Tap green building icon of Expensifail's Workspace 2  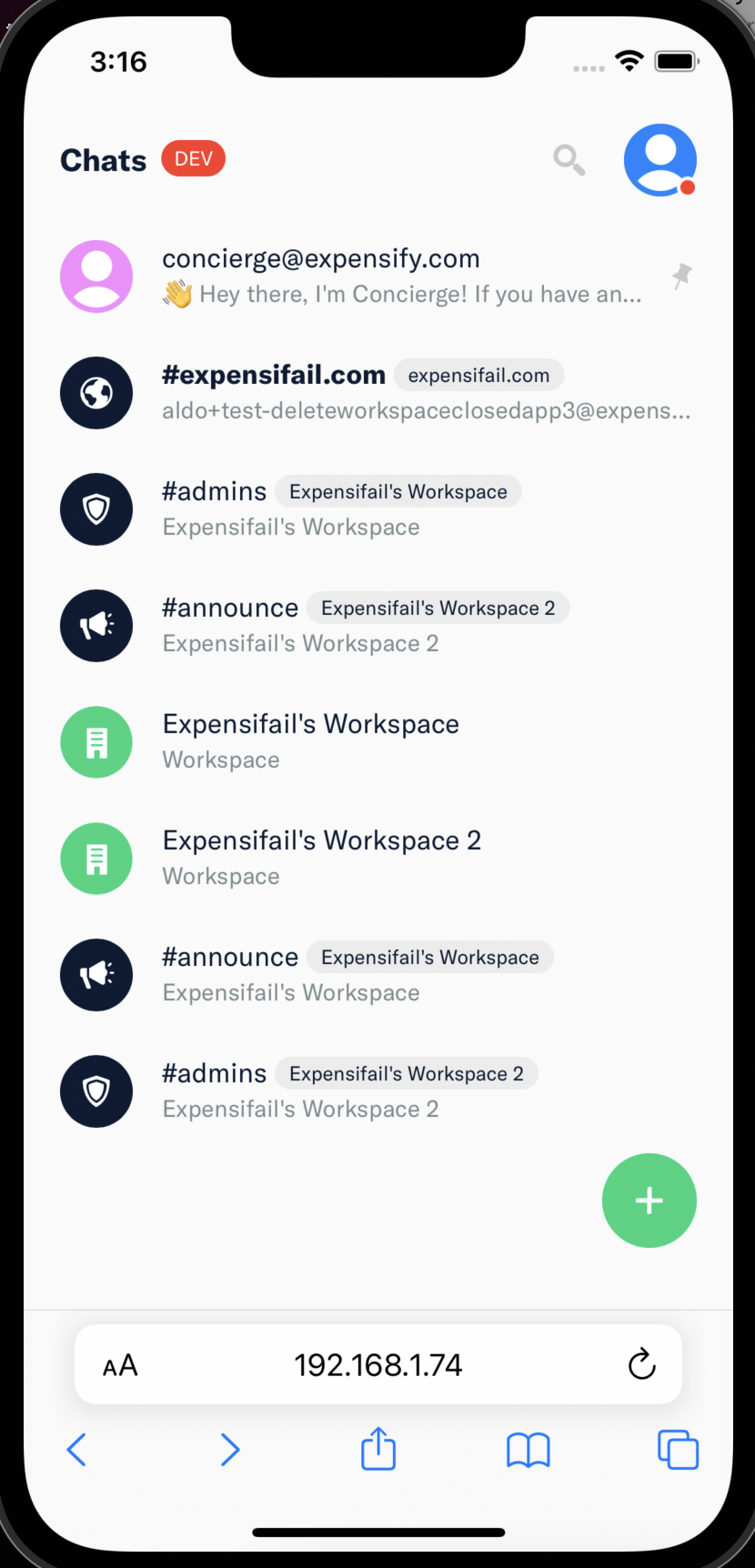[96, 859]
